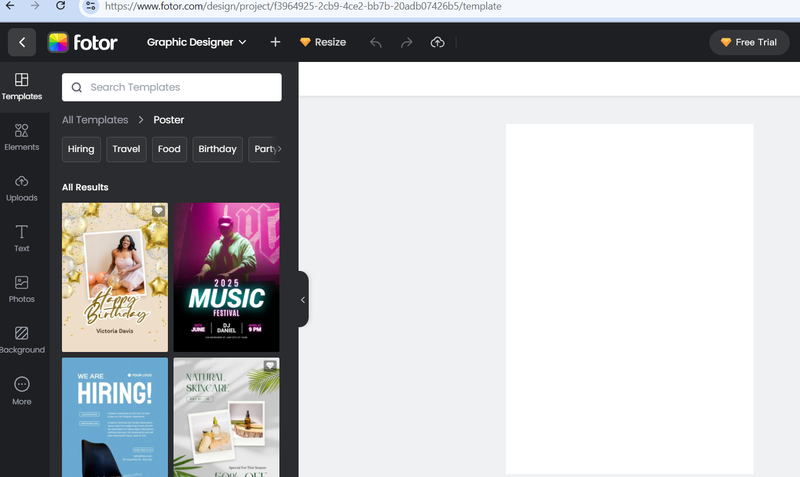Go to All Templates breadcrumb link

click(x=95, y=120)
